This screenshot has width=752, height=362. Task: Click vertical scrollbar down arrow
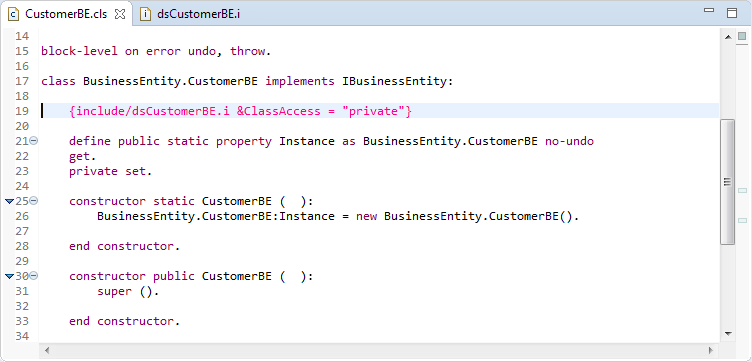[x=728, y=333]
